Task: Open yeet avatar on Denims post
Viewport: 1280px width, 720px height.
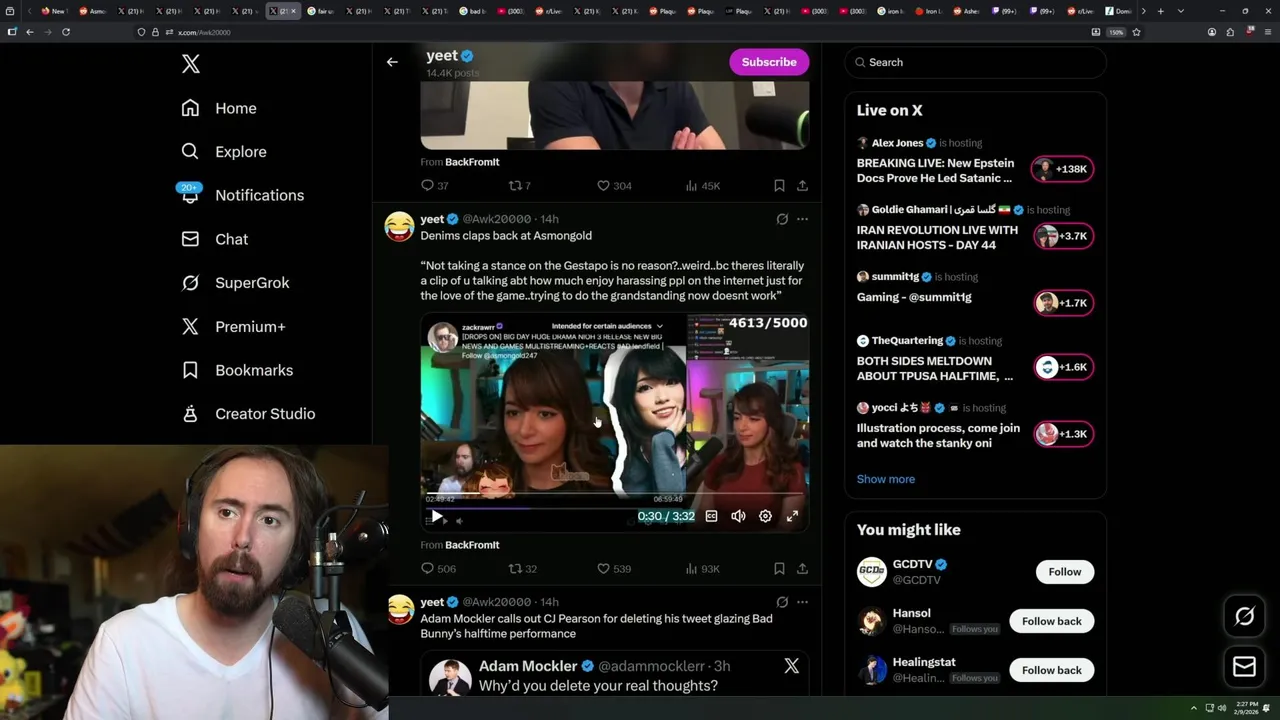Action: coord(399,227)
